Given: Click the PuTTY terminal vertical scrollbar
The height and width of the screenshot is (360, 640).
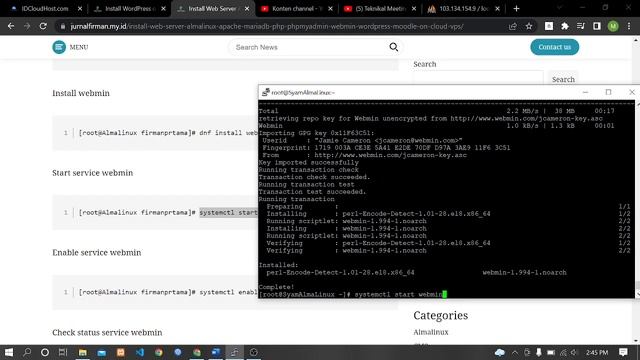Looking at the screenshot, I should point(637,199).
